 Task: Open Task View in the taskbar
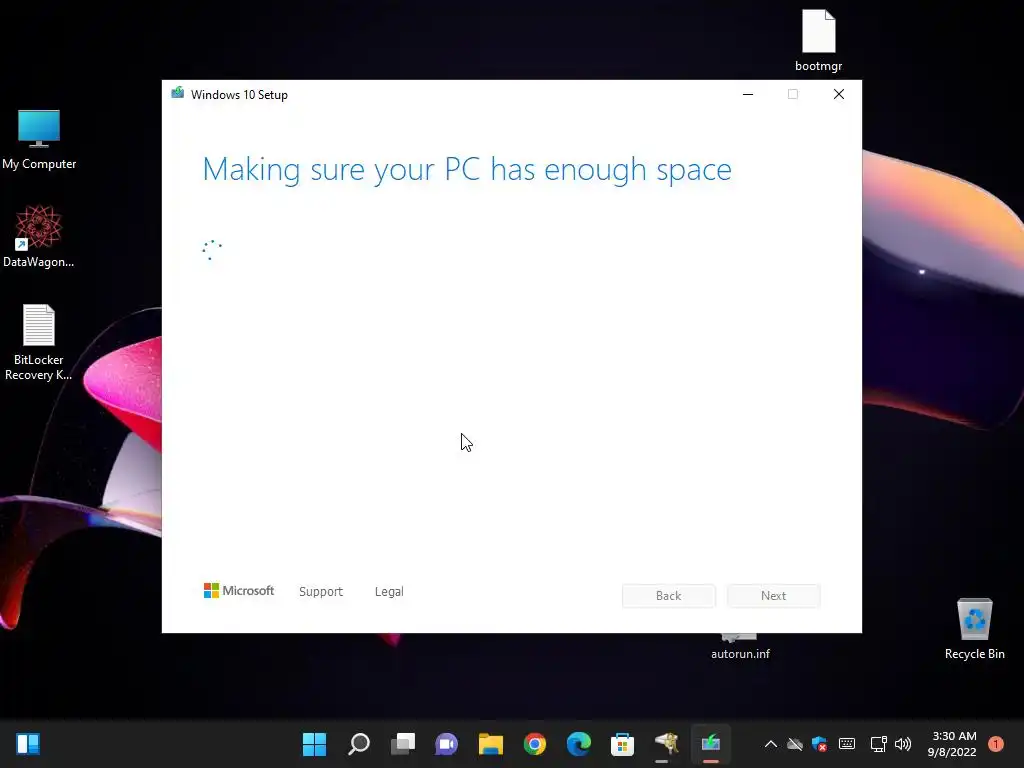(403, 744)
